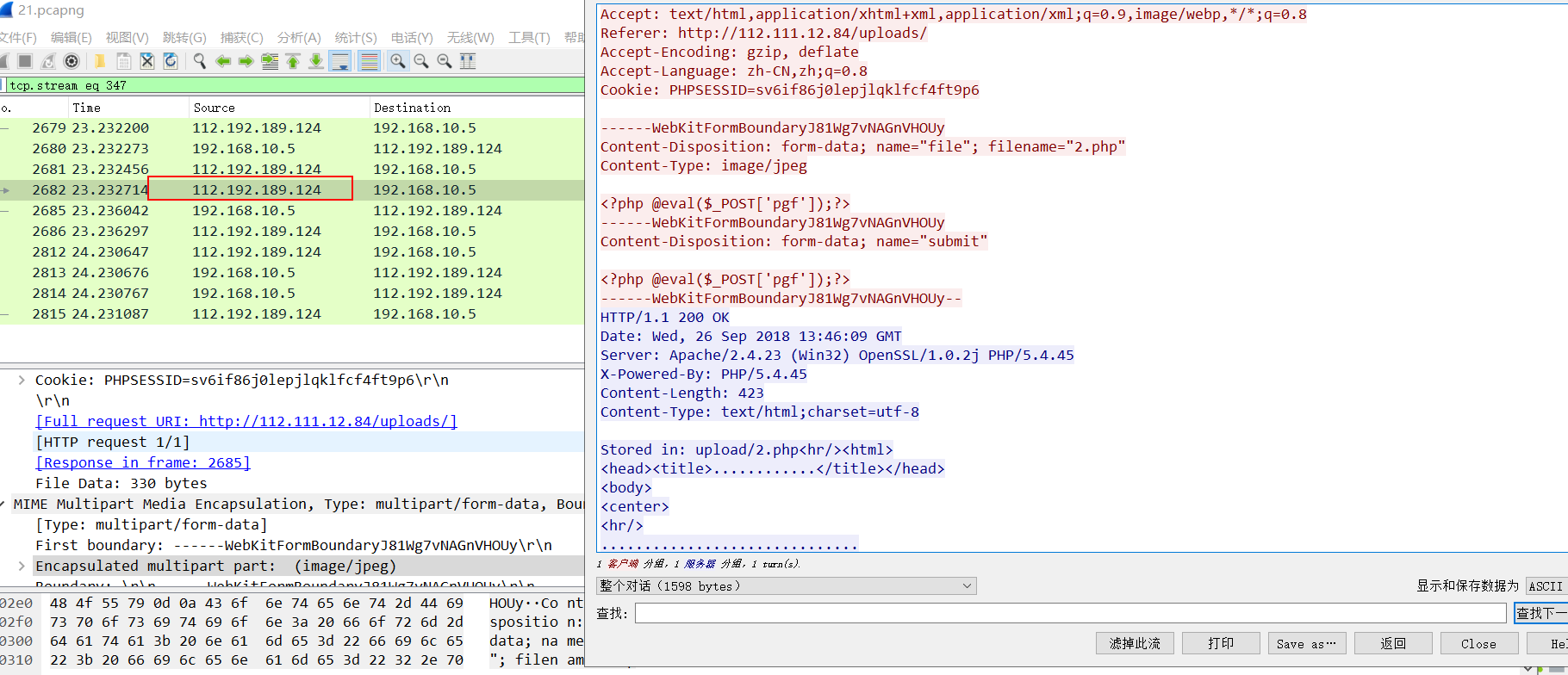The width and height of the screenshot is (1568, 675).
Task: Jump to last packet down-arrow icon
Action: tap(316, 61)
